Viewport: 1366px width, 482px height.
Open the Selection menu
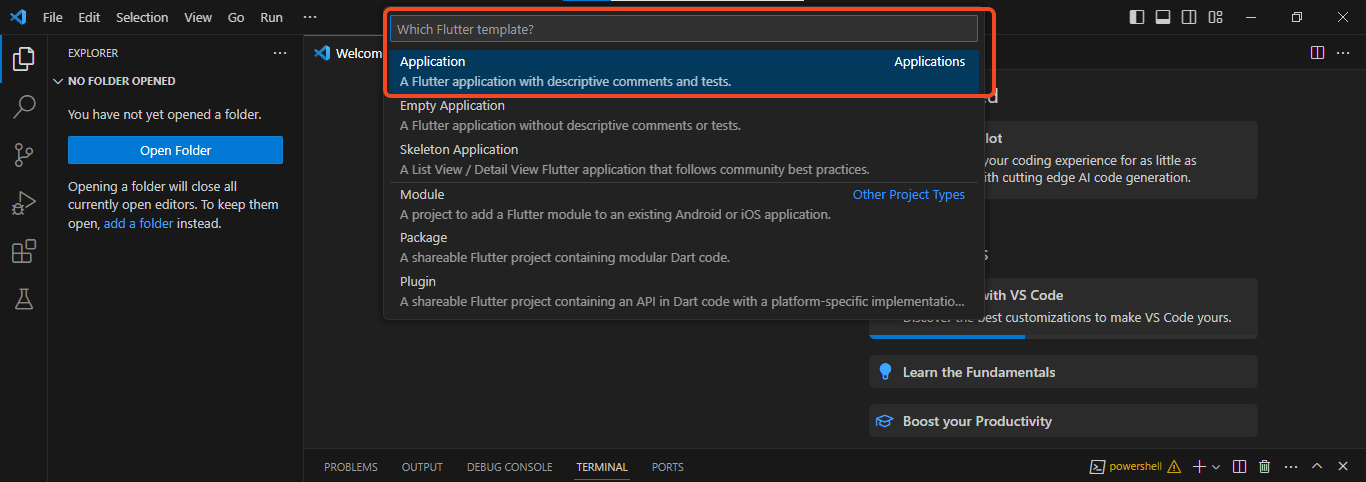pyautogui.click(x=142, y=17)
